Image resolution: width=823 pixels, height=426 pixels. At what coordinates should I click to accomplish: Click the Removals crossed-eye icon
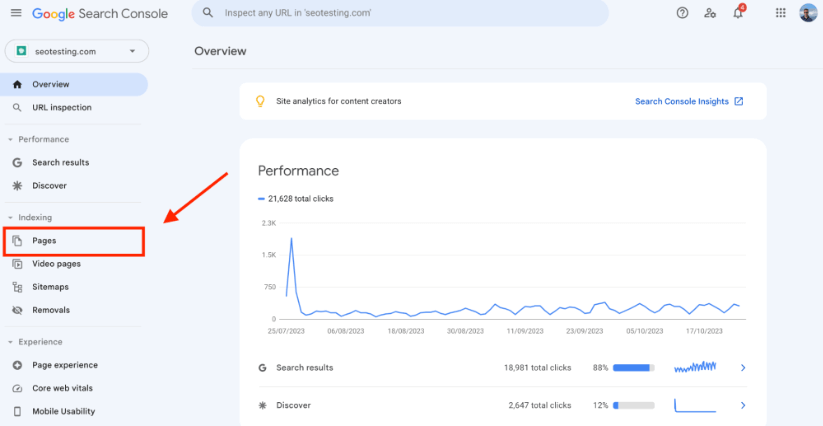17,310
